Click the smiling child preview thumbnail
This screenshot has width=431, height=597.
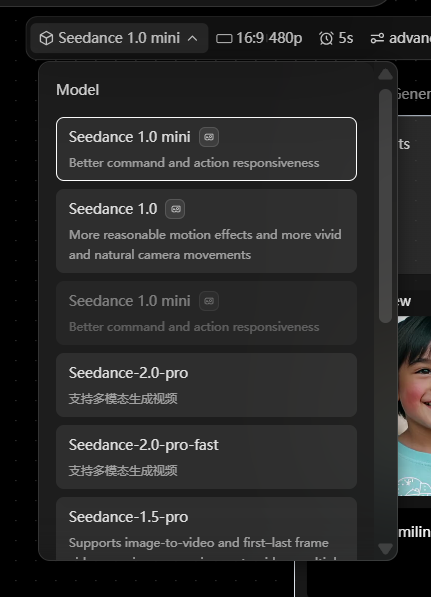pos(414,406)
